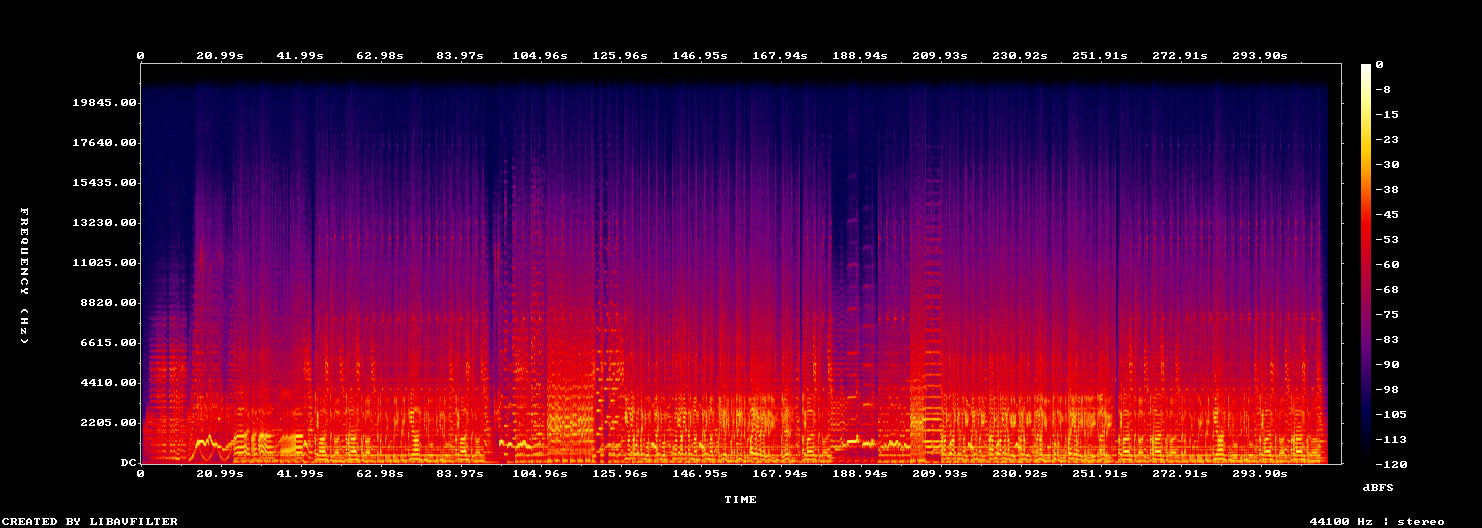Click 41.99s on the bottom time axis
Screen dimensions: 1482x528
point(299,473)
